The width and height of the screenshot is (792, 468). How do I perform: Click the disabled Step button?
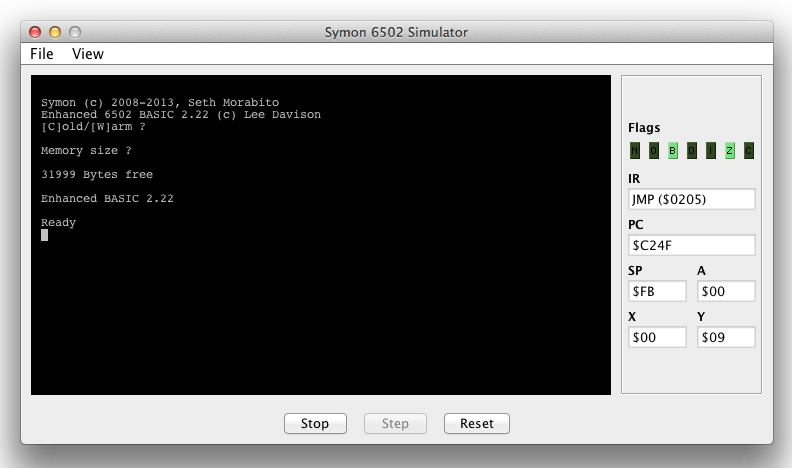pyautogui.click(x=395, y=424)
